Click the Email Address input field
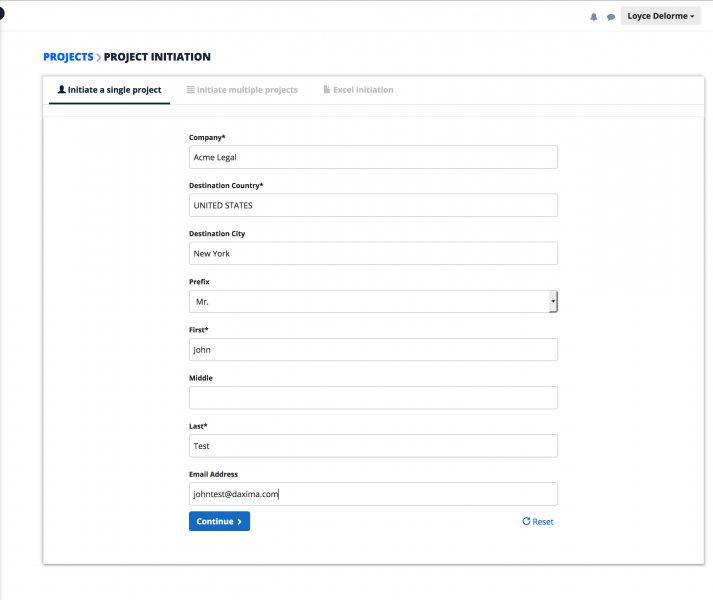 click(373, 494)
